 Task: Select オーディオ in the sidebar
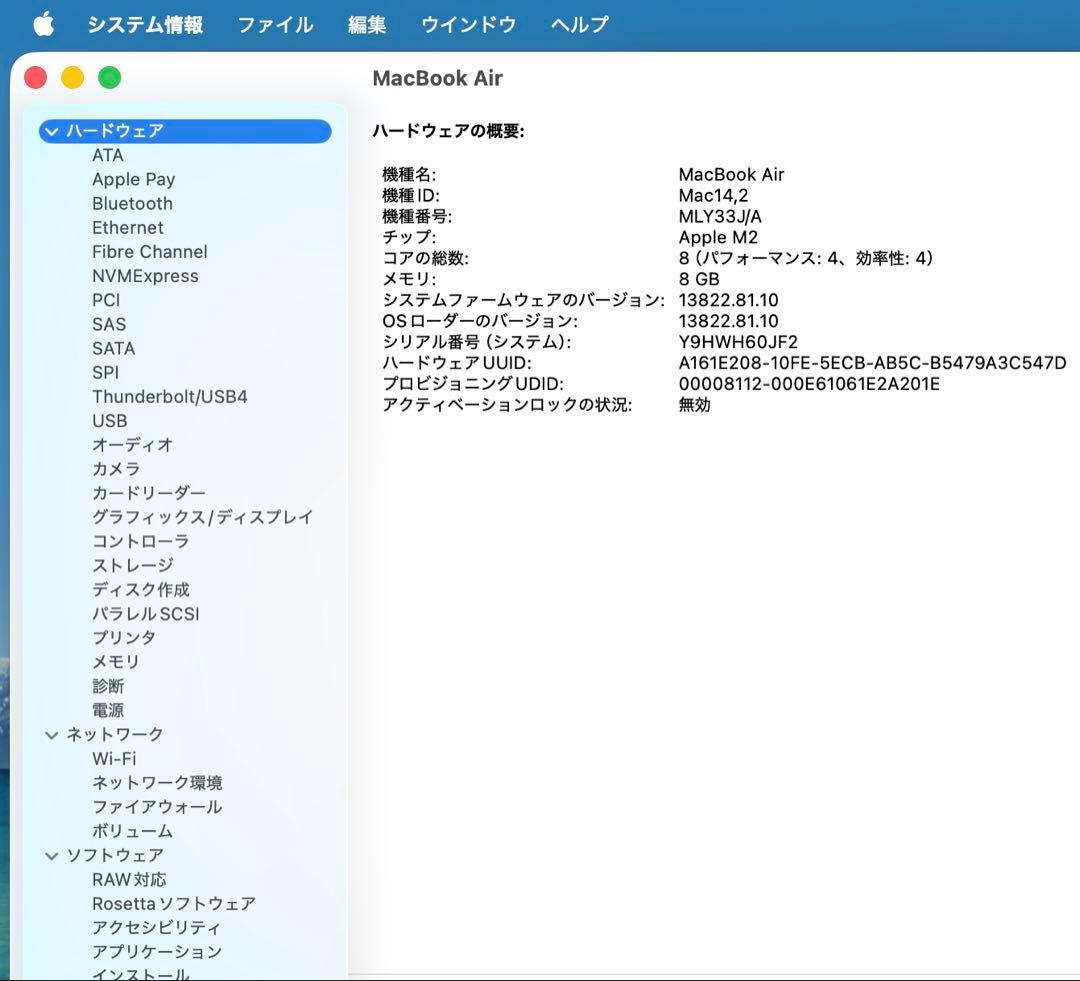(132, 445)
